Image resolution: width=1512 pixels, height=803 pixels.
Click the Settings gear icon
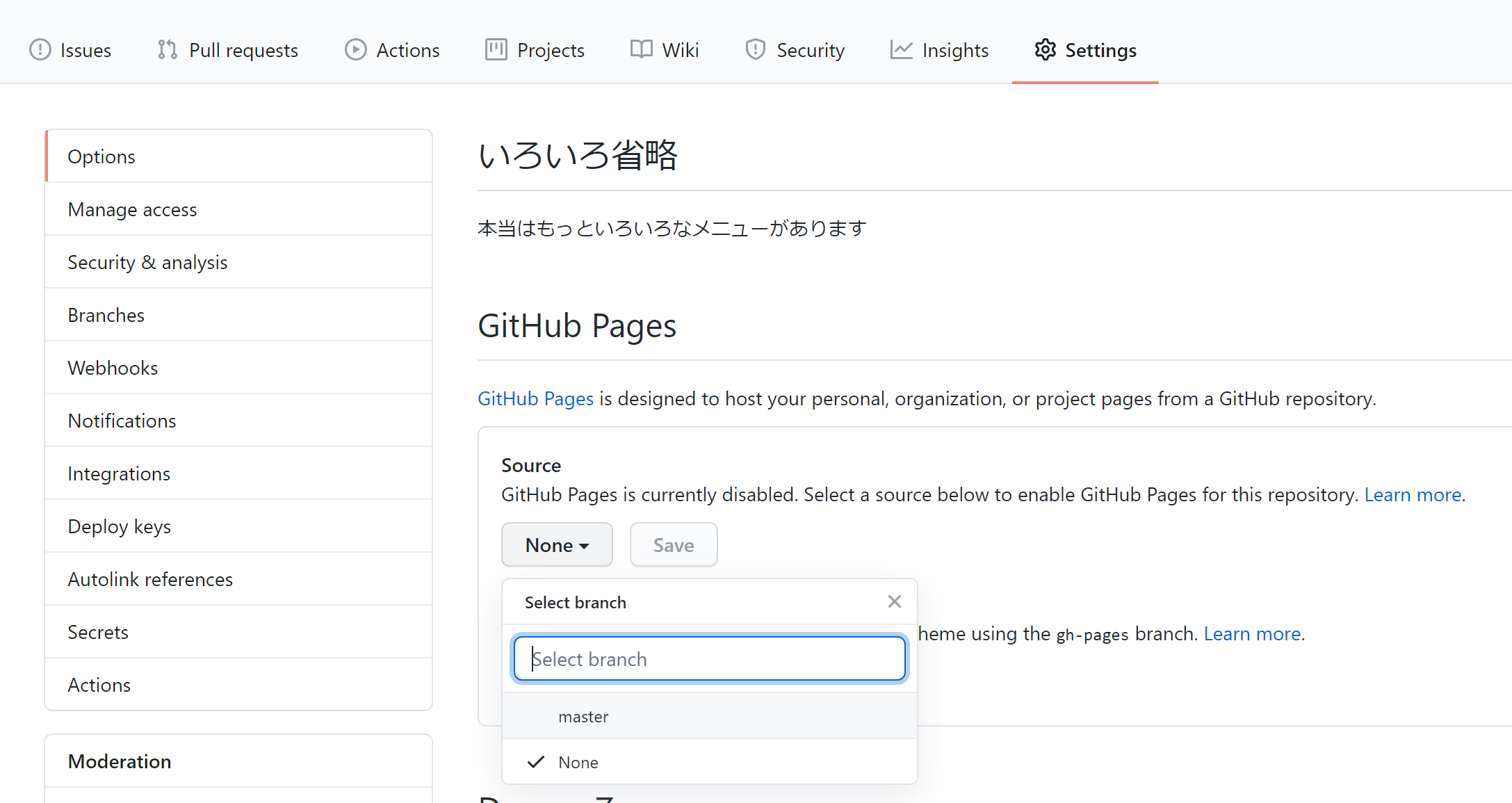1045,49
